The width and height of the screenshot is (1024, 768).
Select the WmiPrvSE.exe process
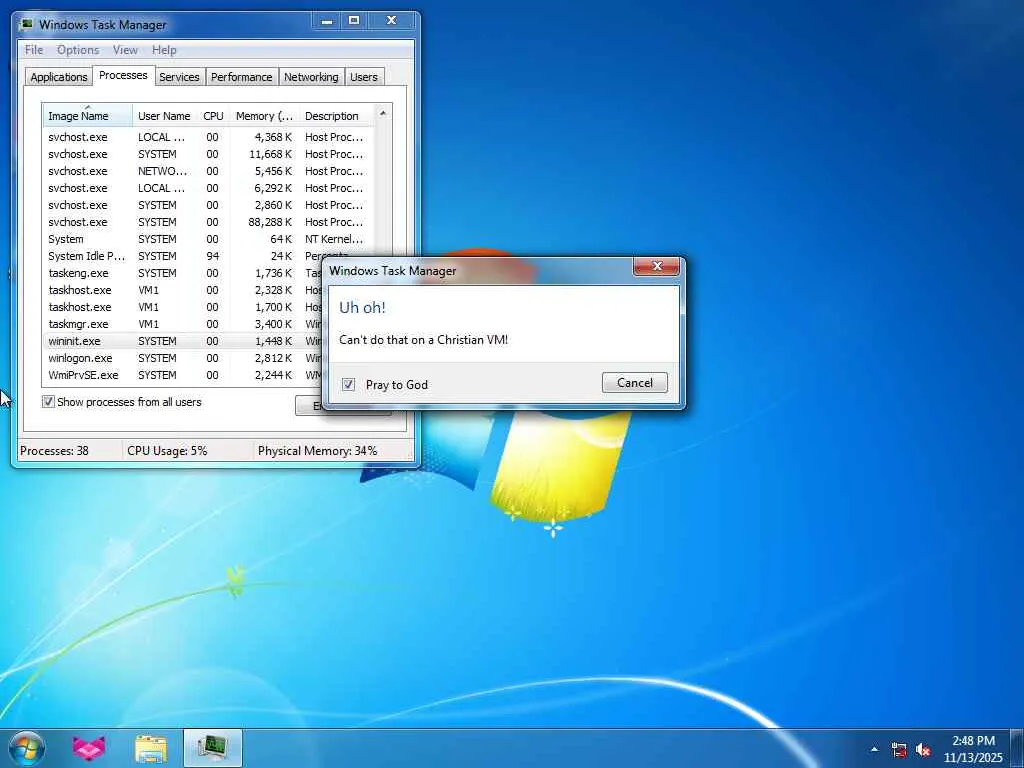[182, 375]
